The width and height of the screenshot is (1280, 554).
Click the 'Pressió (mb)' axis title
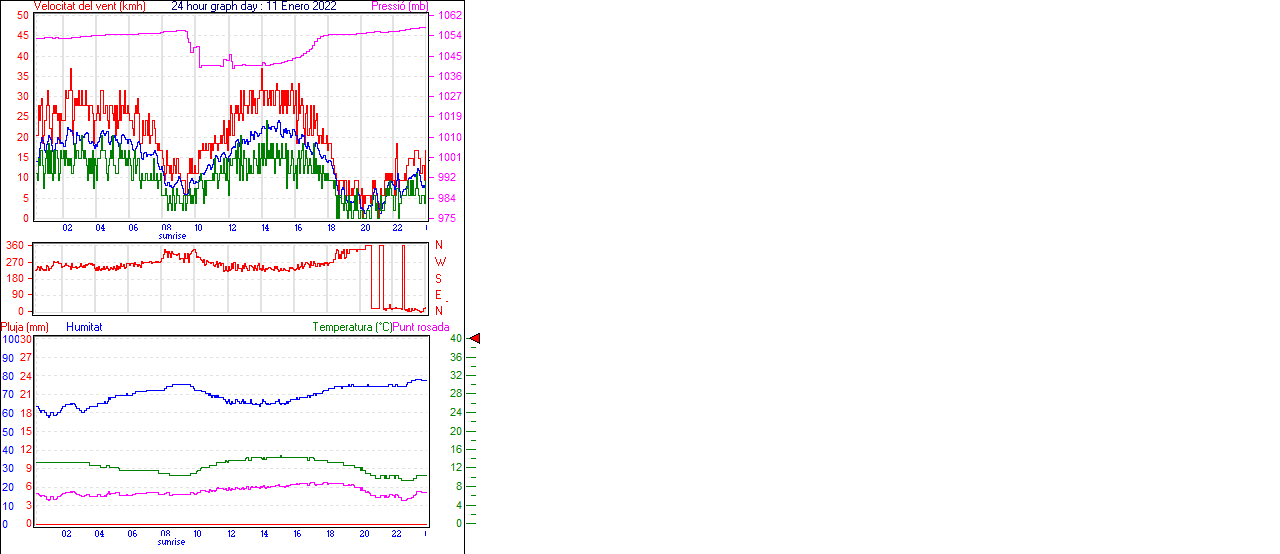pyautogui.click(x=399, y=6)
